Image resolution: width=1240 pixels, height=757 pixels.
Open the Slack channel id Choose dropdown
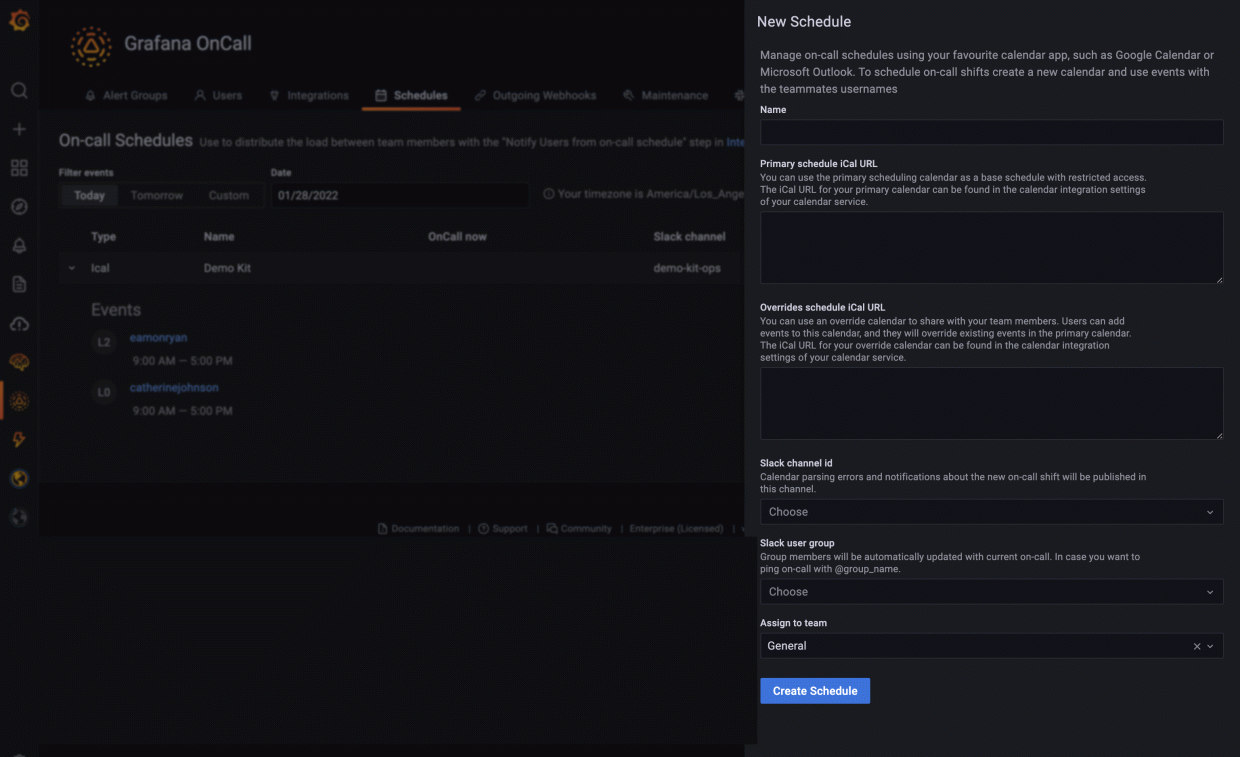[x=991, y=511]
